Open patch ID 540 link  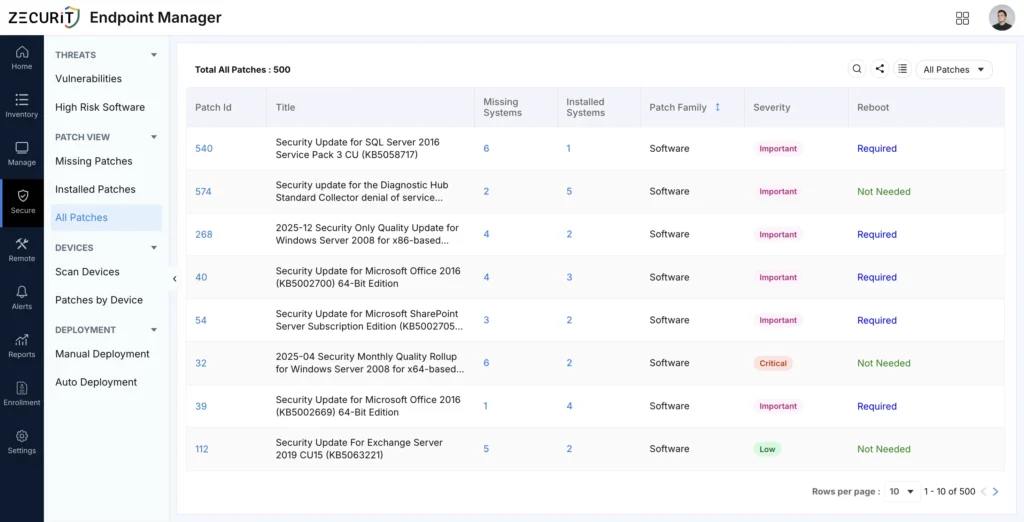204,148
